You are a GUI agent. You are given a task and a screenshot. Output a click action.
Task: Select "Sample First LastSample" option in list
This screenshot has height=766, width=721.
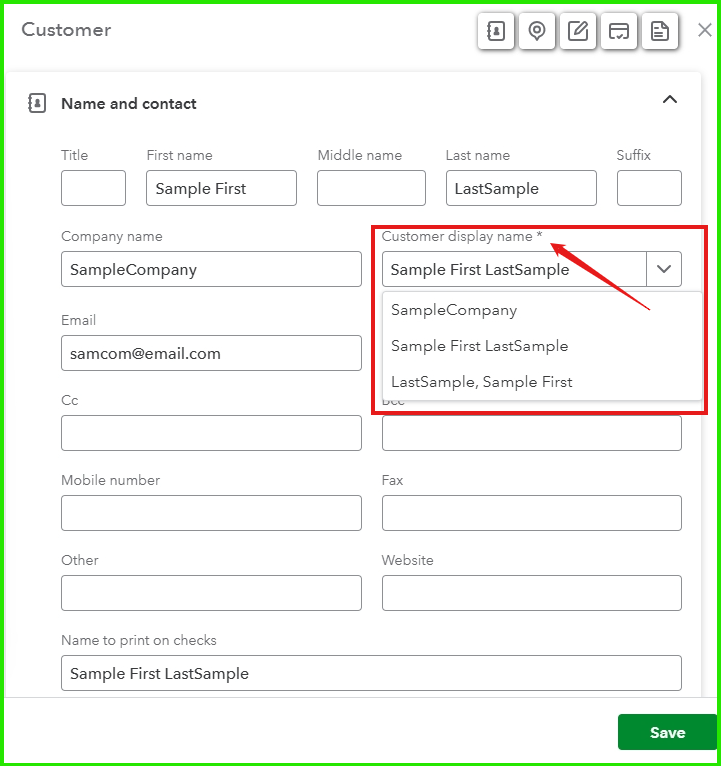(x=479, y=346)
